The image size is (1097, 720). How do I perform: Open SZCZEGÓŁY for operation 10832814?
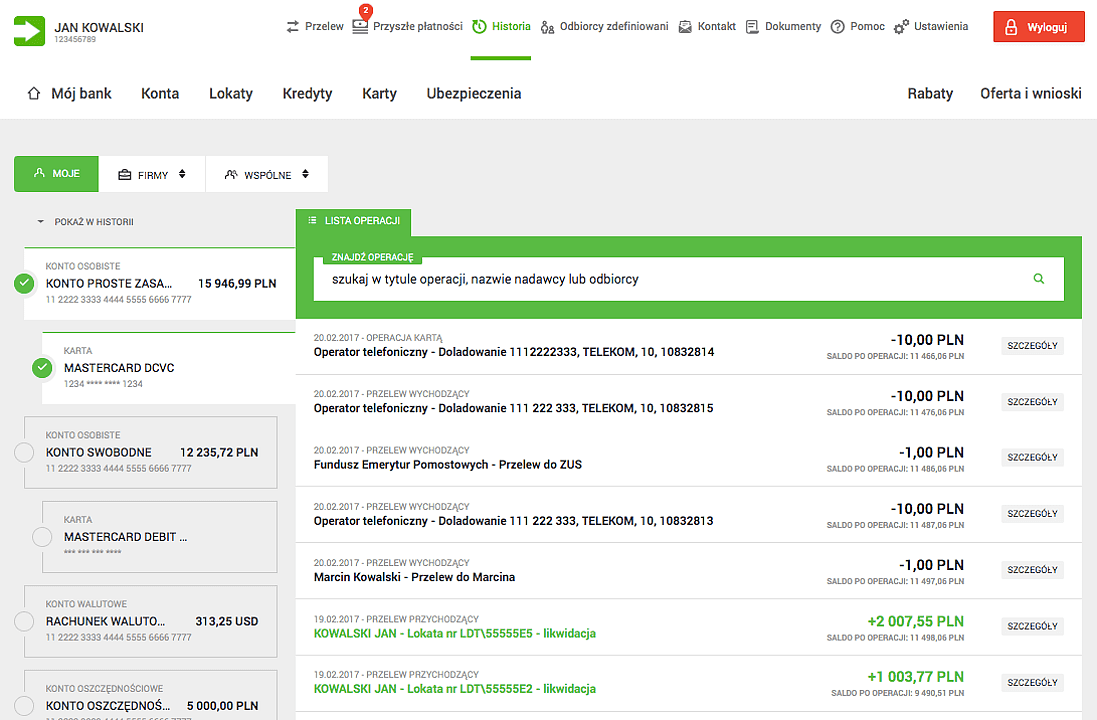[1032, 346]
